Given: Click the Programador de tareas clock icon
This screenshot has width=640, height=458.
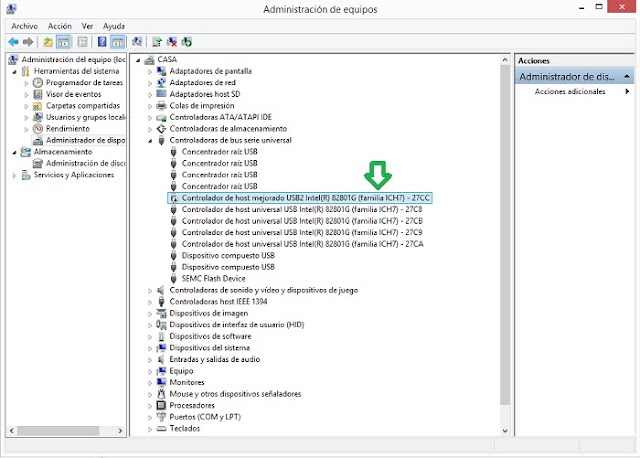Looking at the screenshot, I should pos(38,82).
